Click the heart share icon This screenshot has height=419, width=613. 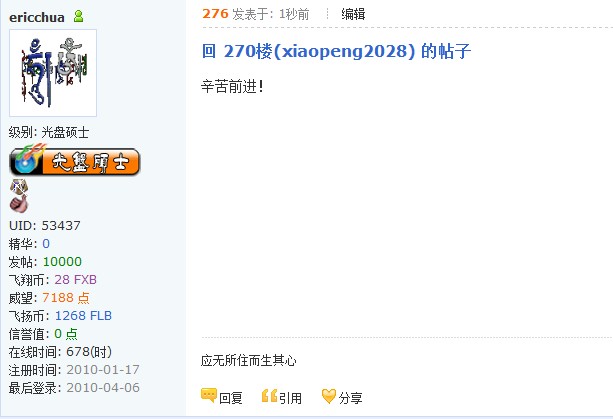(x=328, y=396)
